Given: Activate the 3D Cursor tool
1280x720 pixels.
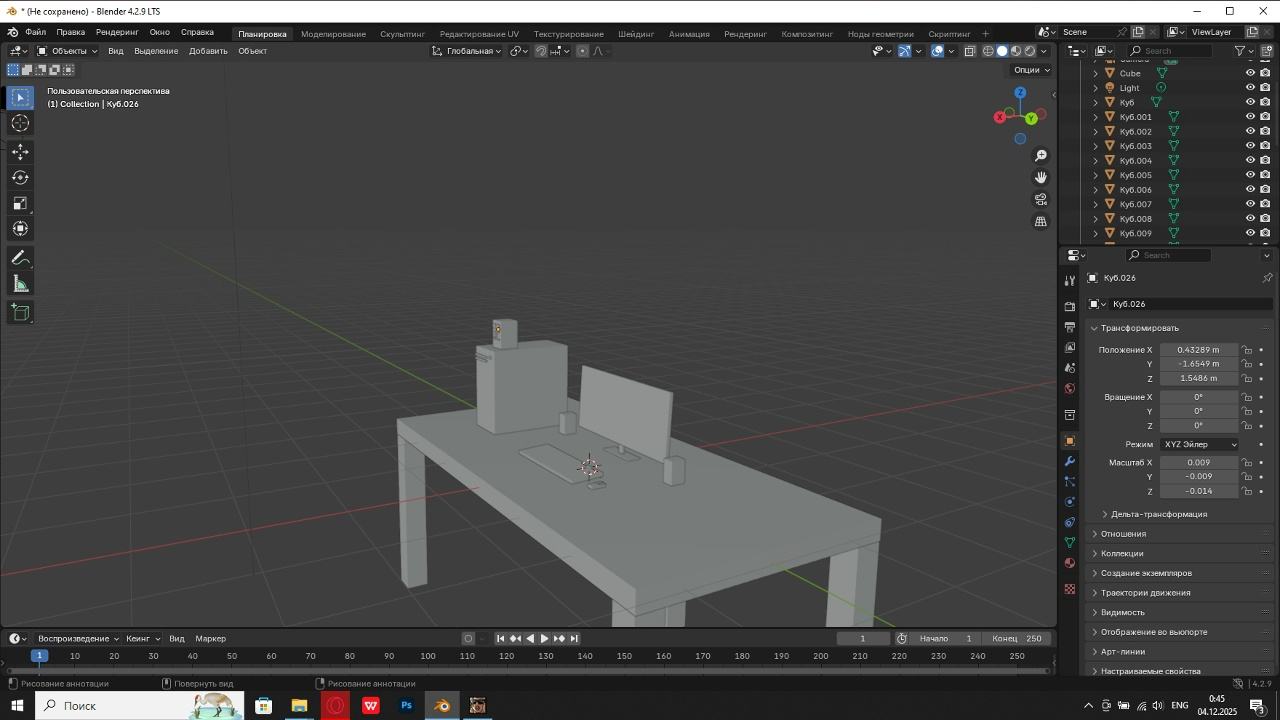Looking at the screenshot, I should tap(20, 123).
